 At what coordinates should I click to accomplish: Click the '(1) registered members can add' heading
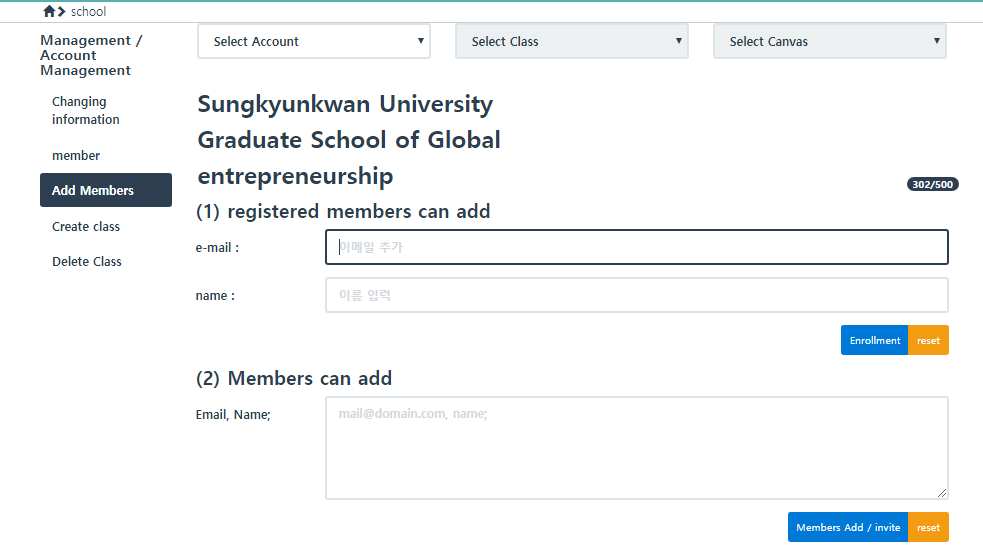point(343,211)
